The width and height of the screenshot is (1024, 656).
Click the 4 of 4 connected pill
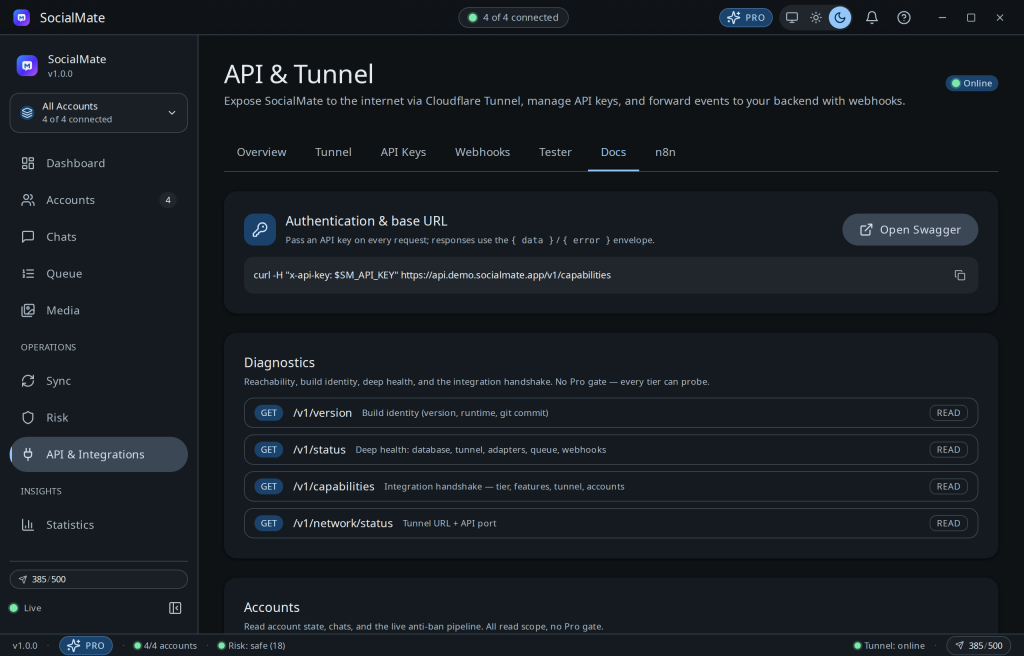(513, 18)
